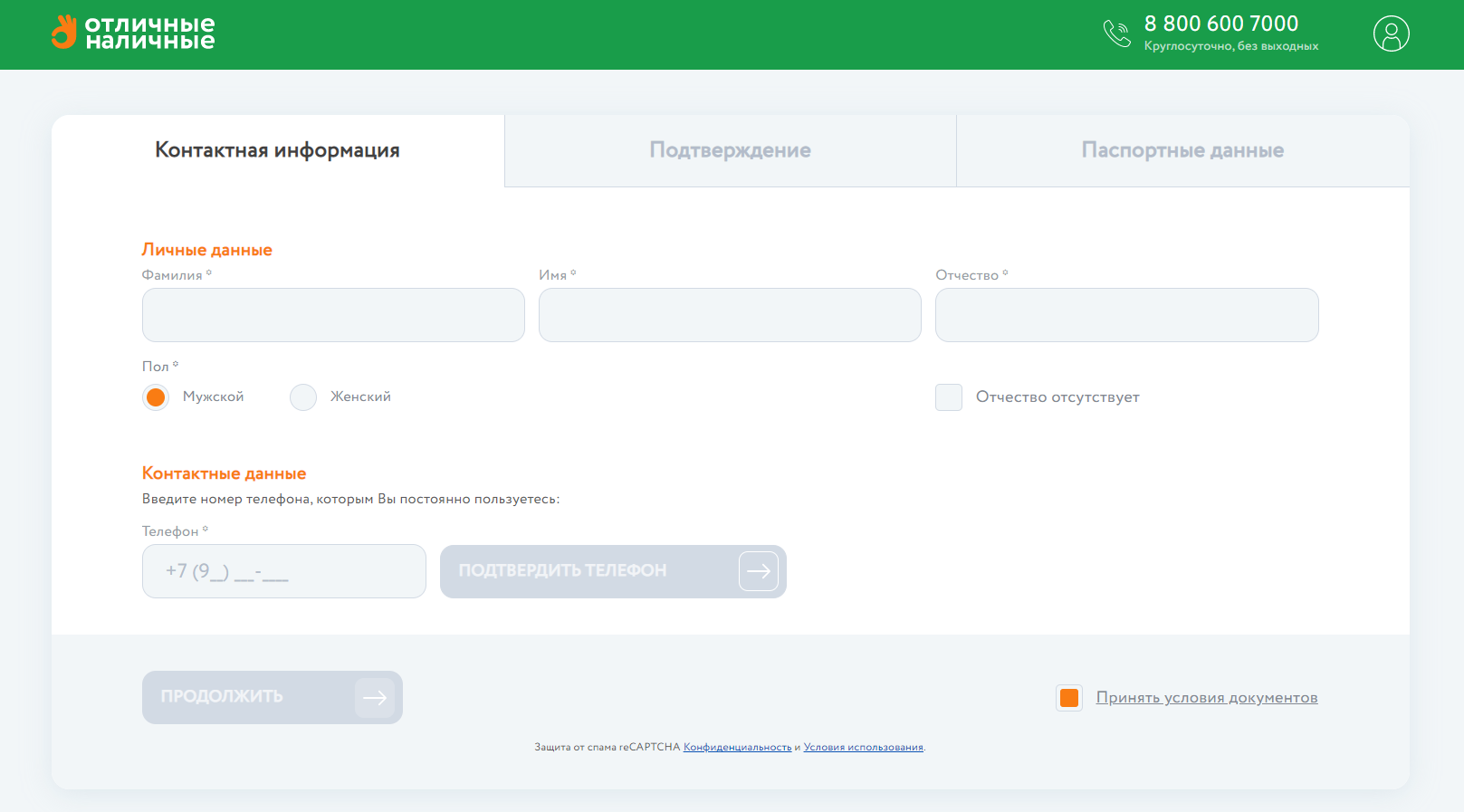Click the Контактные данные heading
Screen dimensions: 1464x812
(225, 473)
